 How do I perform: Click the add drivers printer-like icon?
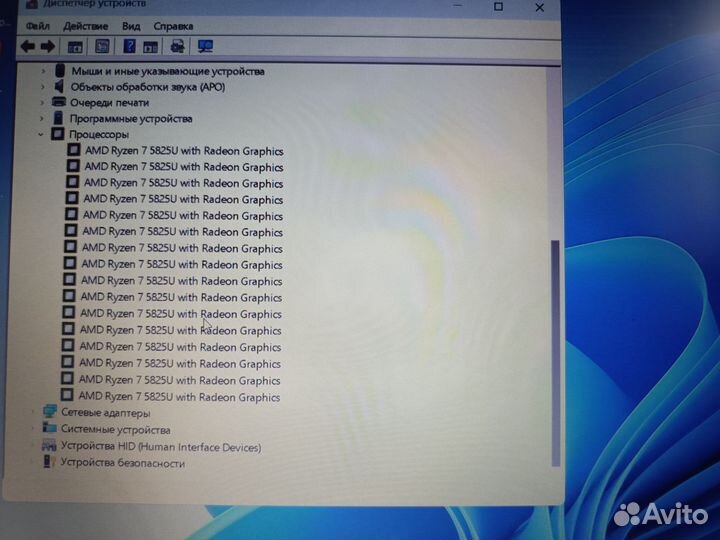pos(177,46)
